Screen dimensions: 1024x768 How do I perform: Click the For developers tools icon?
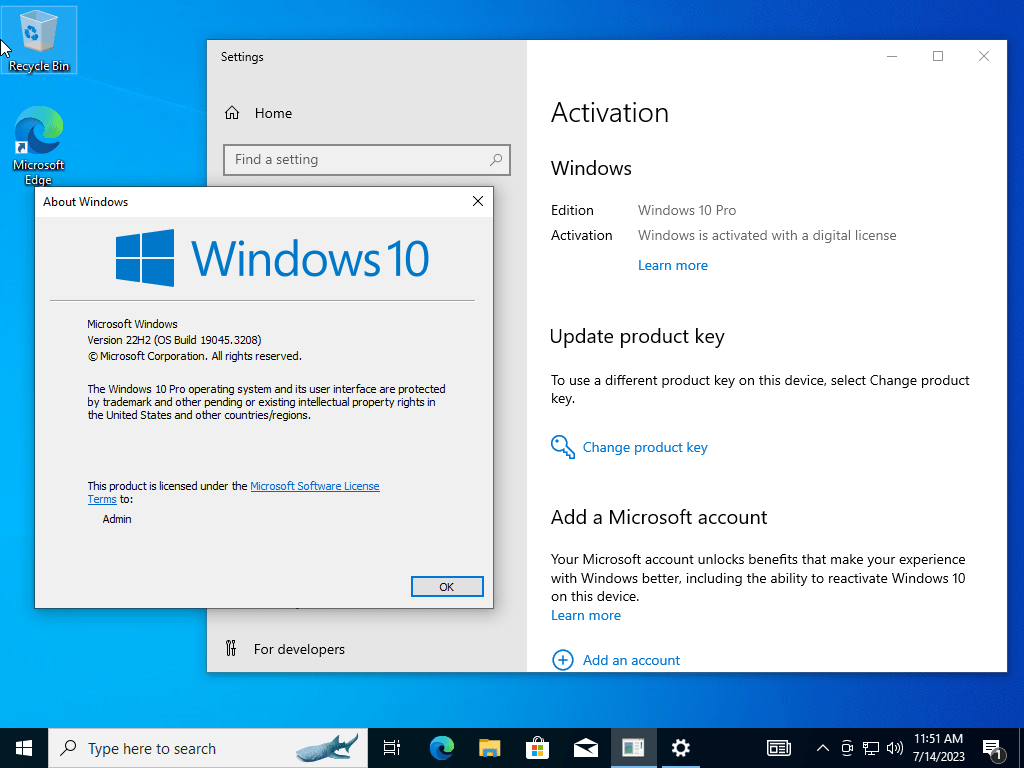click(x=231, y=648)
